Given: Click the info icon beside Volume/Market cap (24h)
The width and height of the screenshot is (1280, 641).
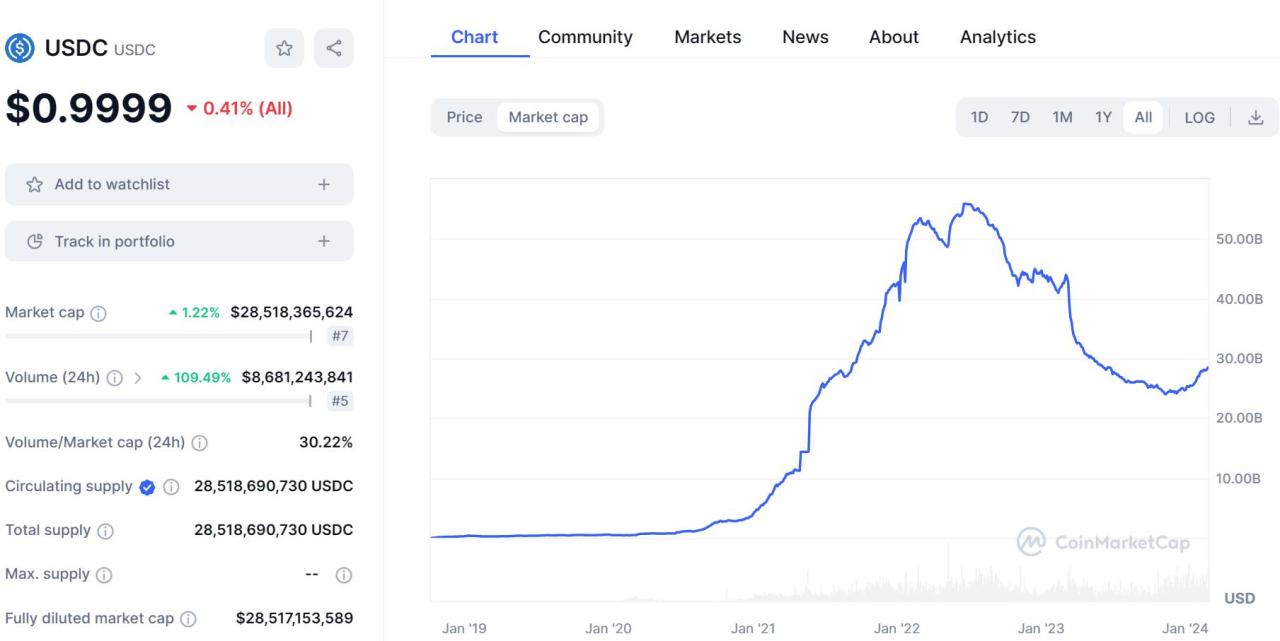Looking at the screenshot, I should pyautogui.click(x=200, y=443).
